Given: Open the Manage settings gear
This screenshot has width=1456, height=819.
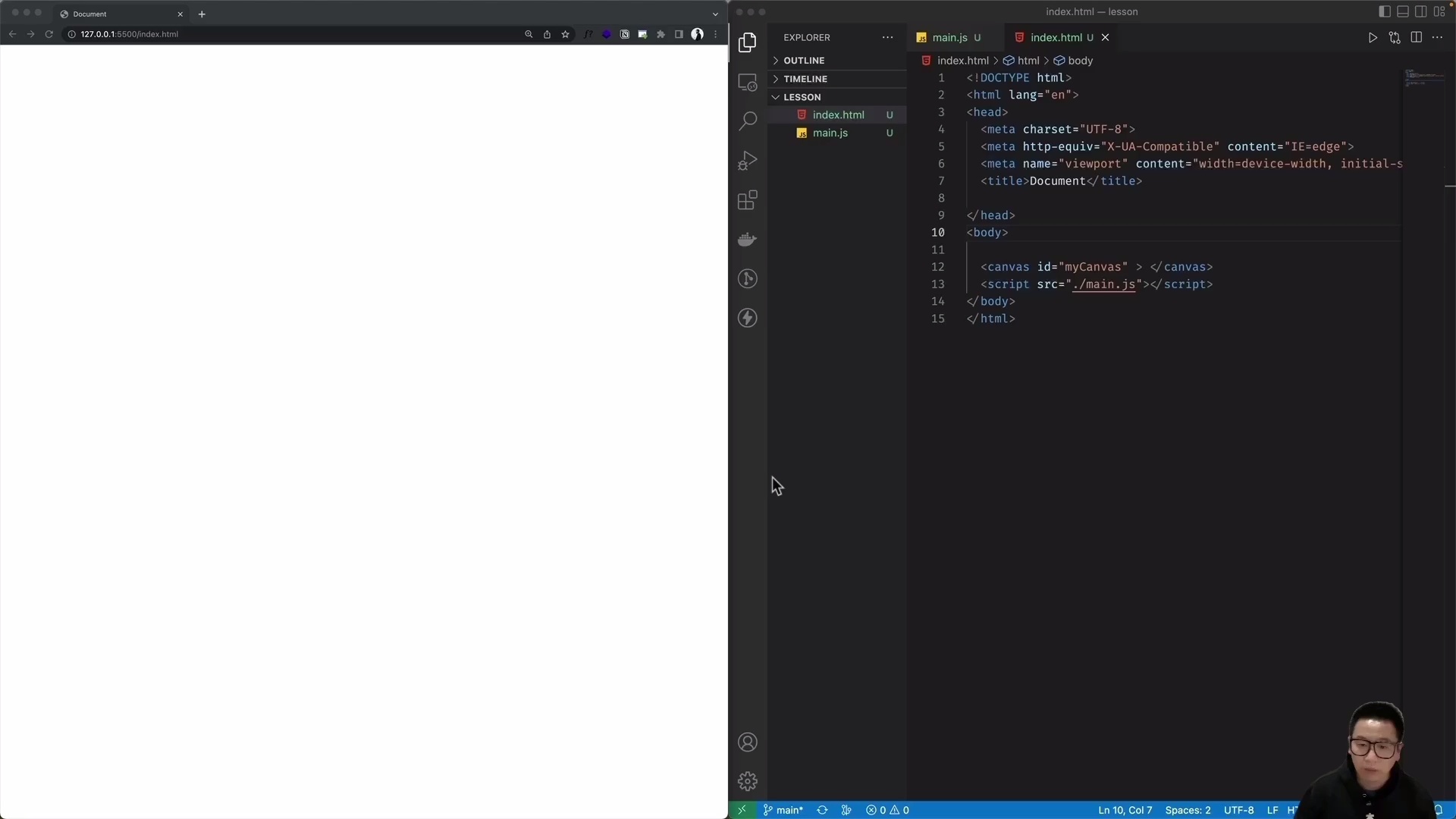Looking at the screenshot, I should (748, 781).
